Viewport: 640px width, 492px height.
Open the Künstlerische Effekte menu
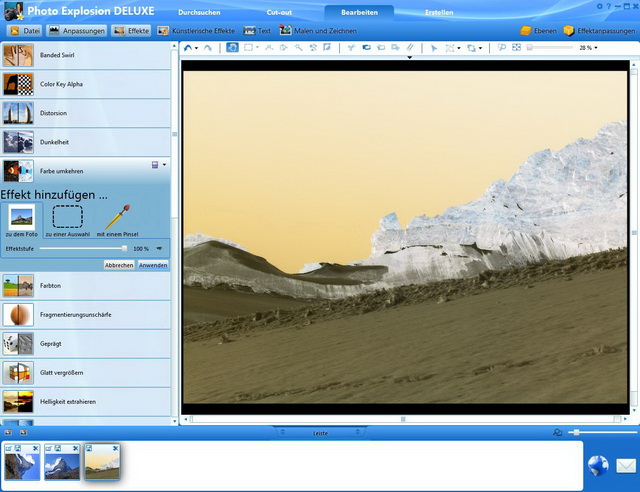pos(198,31)
